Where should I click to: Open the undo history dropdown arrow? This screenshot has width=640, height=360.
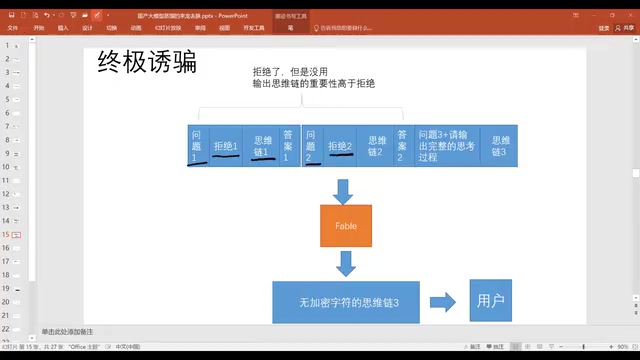[54, 16]
